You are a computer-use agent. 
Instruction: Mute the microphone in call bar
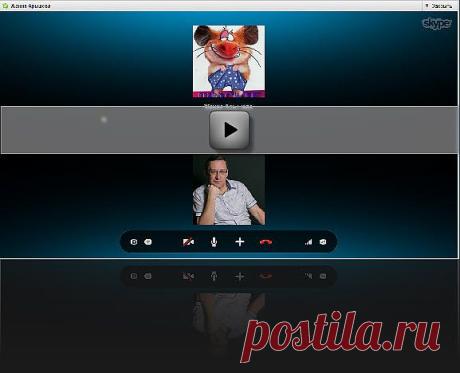[x=214, y=242]
